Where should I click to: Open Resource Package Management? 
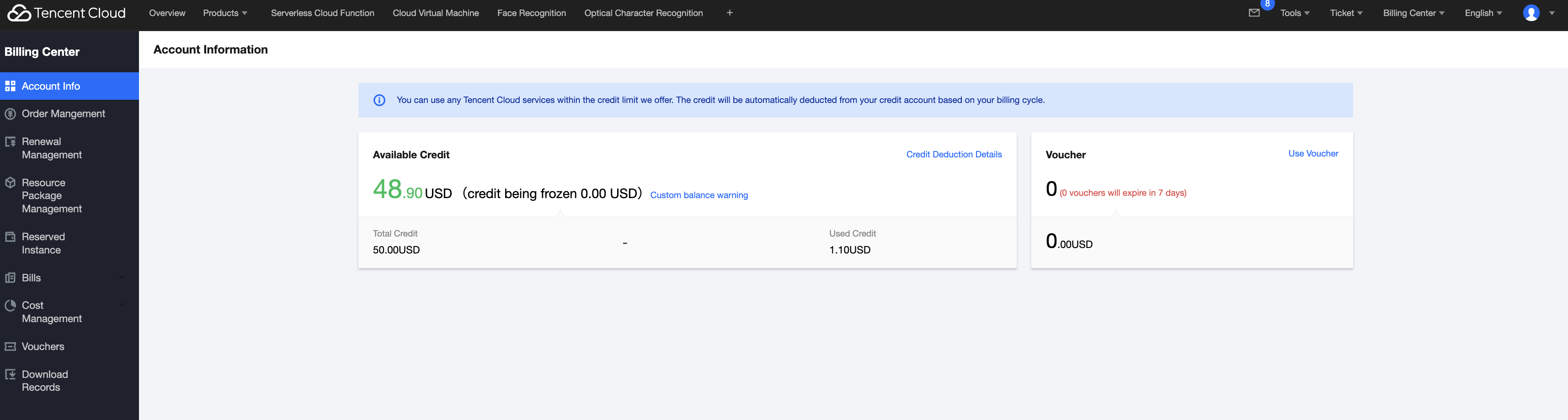(69, 196)
